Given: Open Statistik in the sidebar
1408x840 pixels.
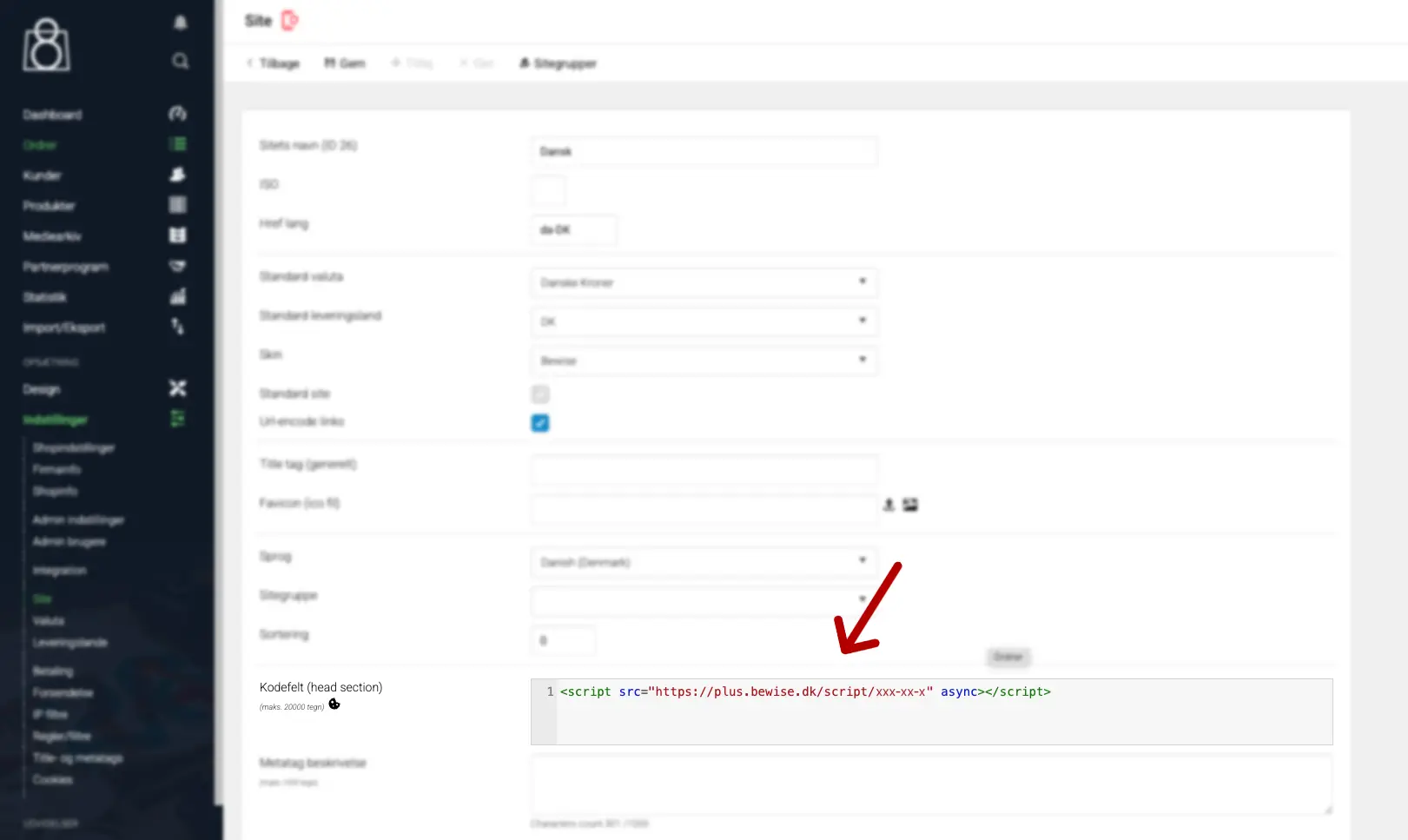Looking at the screenshot, I should click(44, 297).
